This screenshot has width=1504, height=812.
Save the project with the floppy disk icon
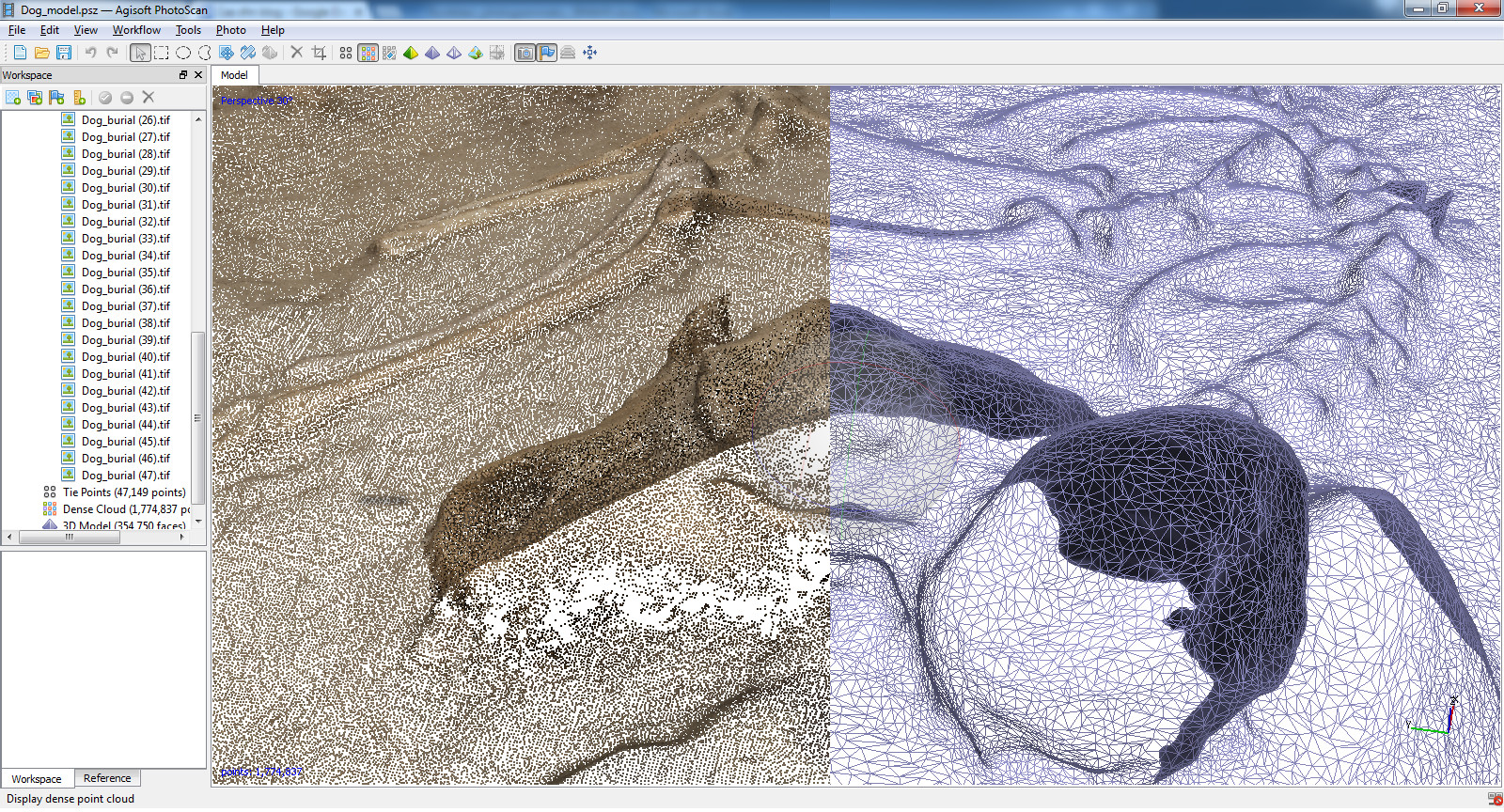tap(64, 53)
